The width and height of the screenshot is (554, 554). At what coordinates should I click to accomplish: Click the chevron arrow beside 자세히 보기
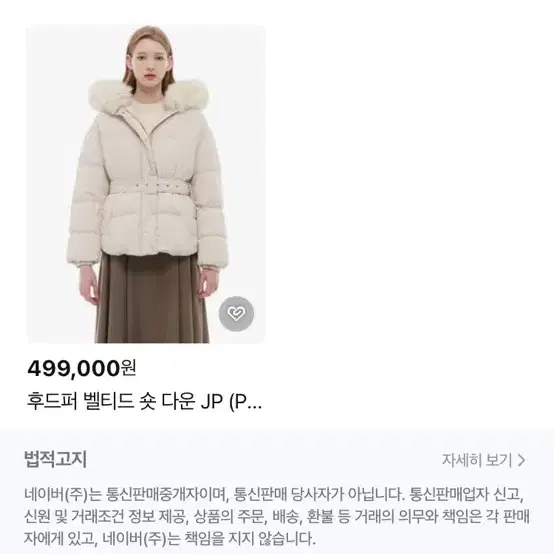pos(521,460)
